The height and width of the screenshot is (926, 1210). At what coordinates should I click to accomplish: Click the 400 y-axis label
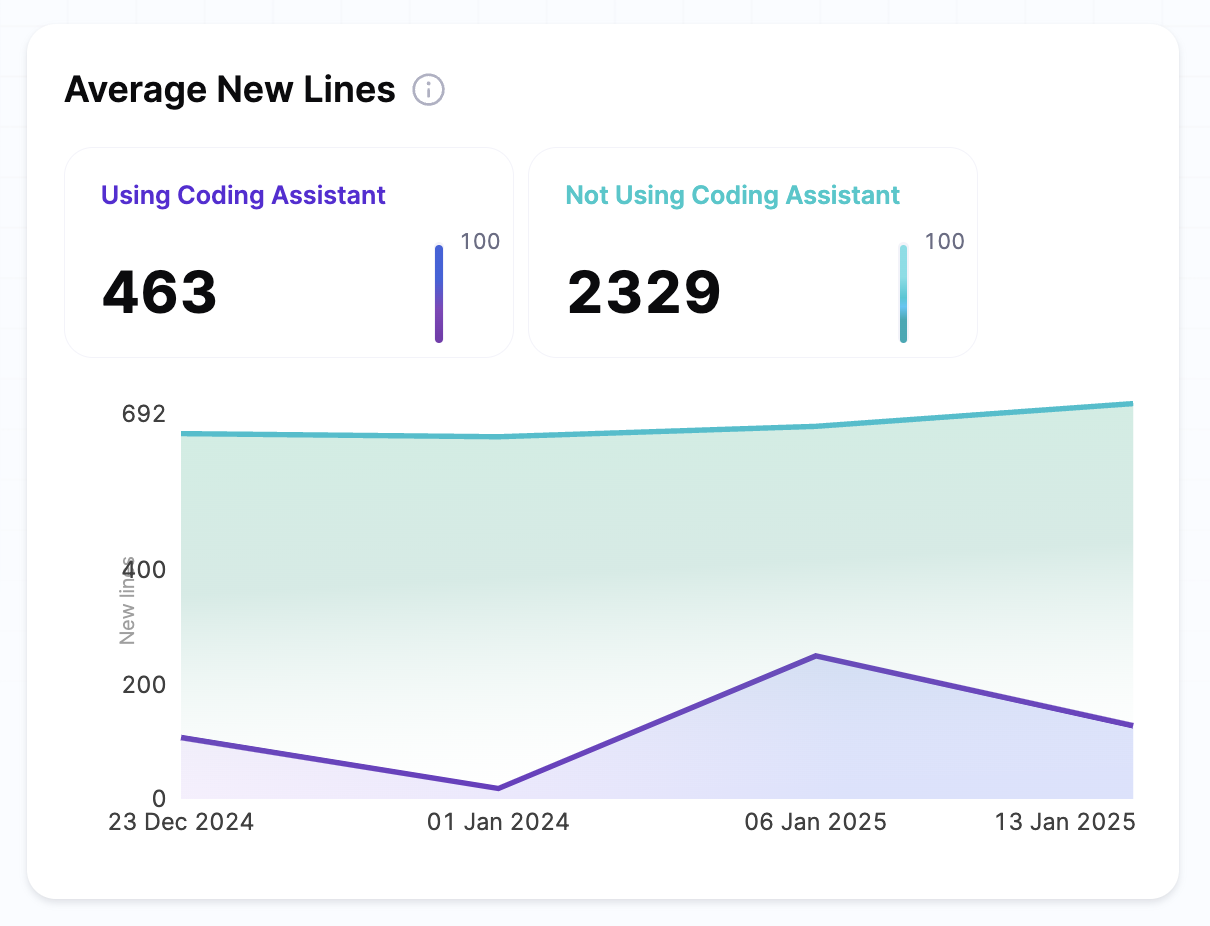pyautogui.click(x=143, y=570)
